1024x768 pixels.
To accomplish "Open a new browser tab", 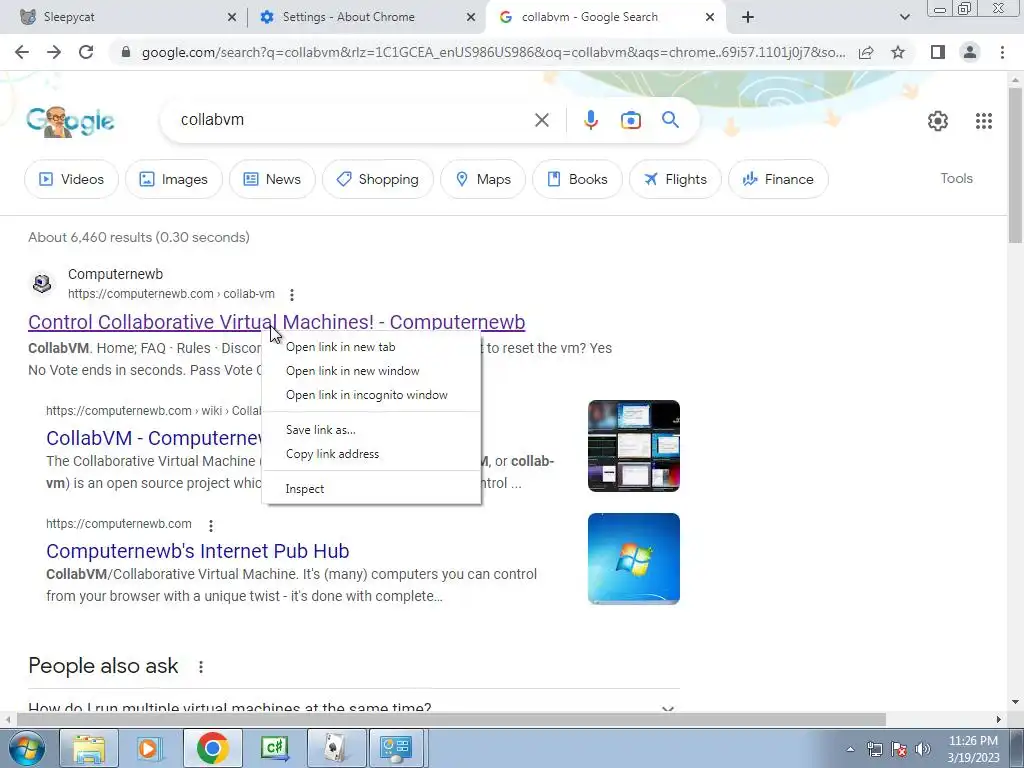I will tap(748, 17).
